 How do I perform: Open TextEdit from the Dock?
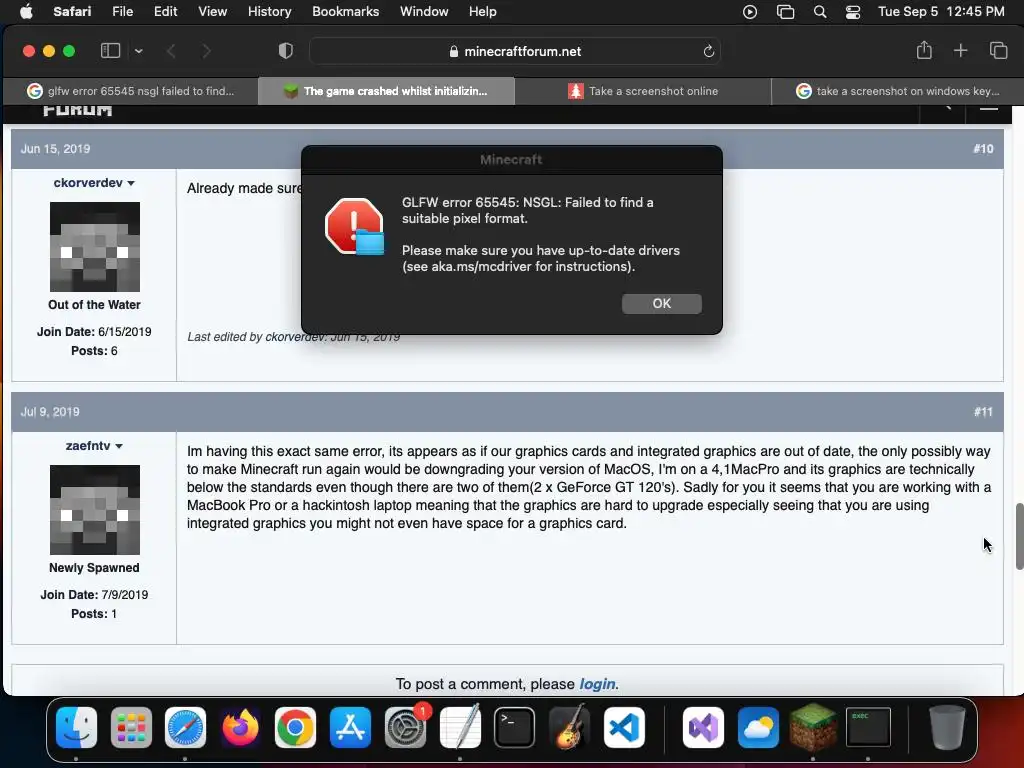(460, 727)
